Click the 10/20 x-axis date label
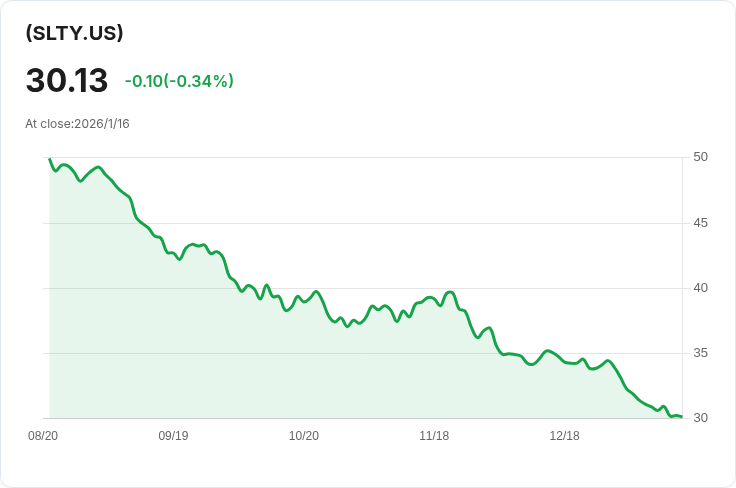736x488 pixels. click(304, 436)
